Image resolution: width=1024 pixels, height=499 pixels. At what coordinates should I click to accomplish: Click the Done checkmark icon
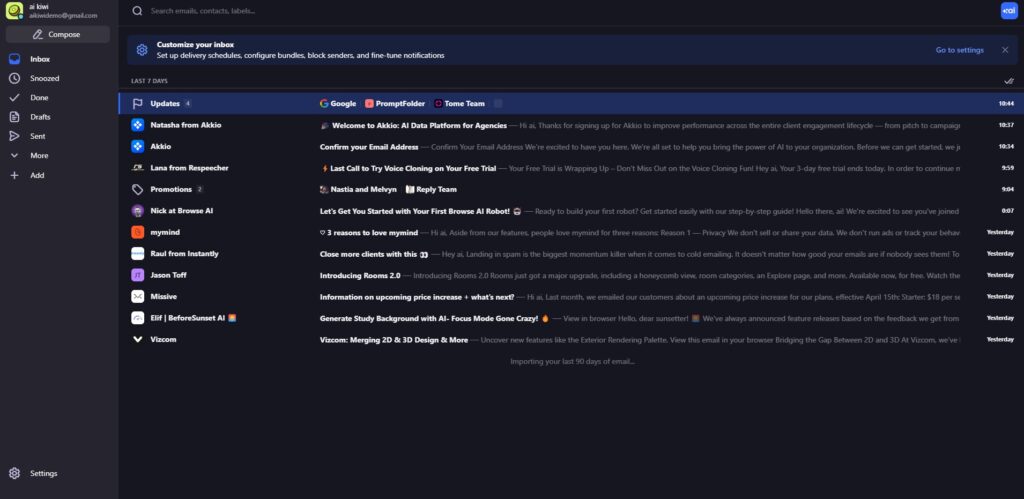tap(14, 98)
